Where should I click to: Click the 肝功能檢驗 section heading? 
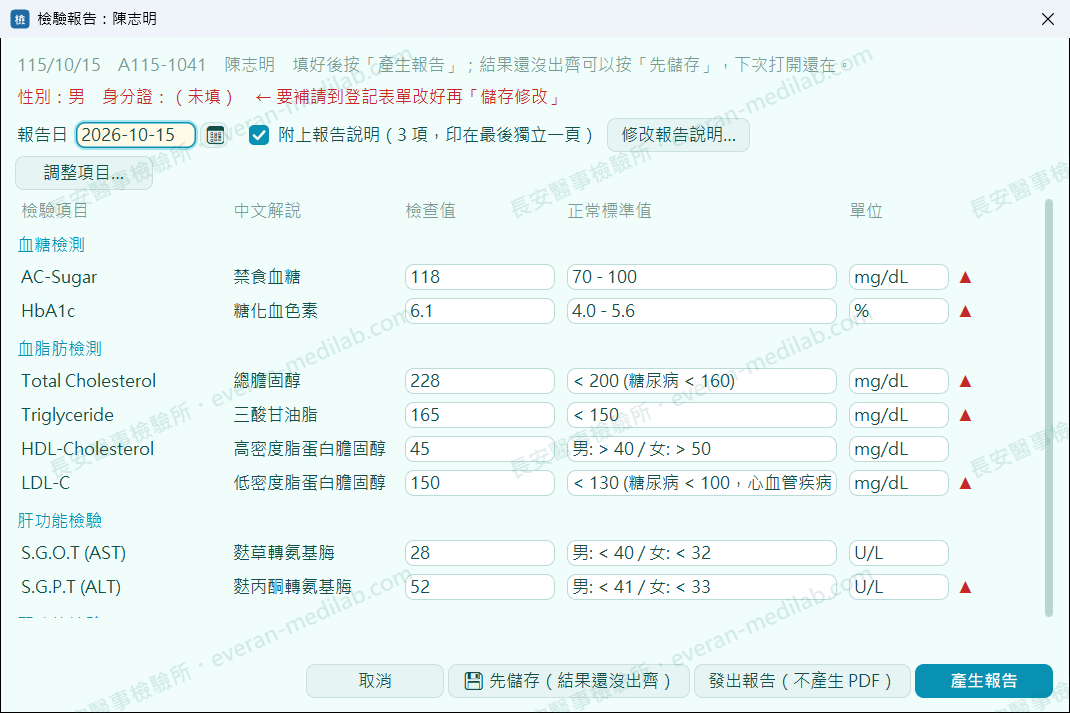click(59, 521)
